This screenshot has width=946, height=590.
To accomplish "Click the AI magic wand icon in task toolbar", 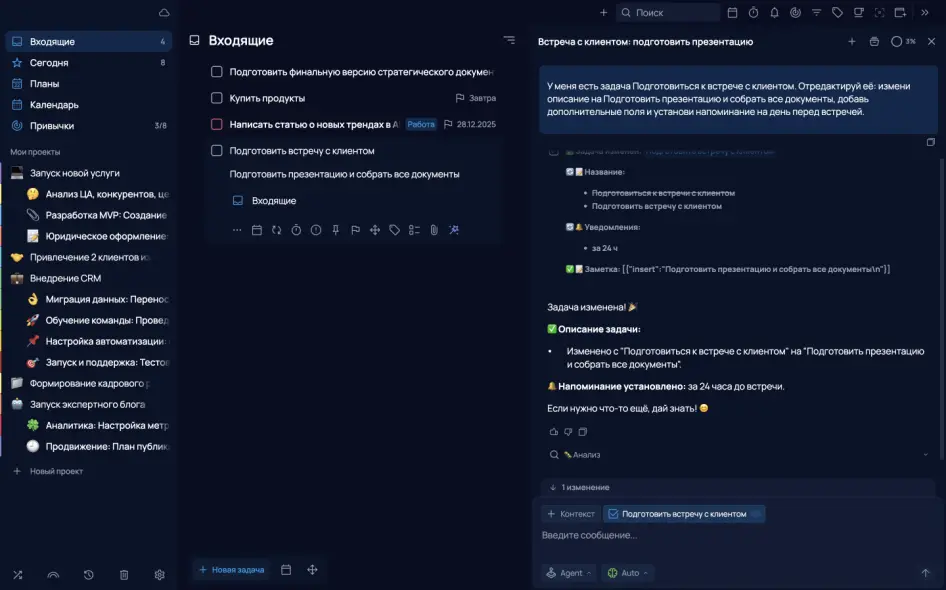I will tap(454, 230).
